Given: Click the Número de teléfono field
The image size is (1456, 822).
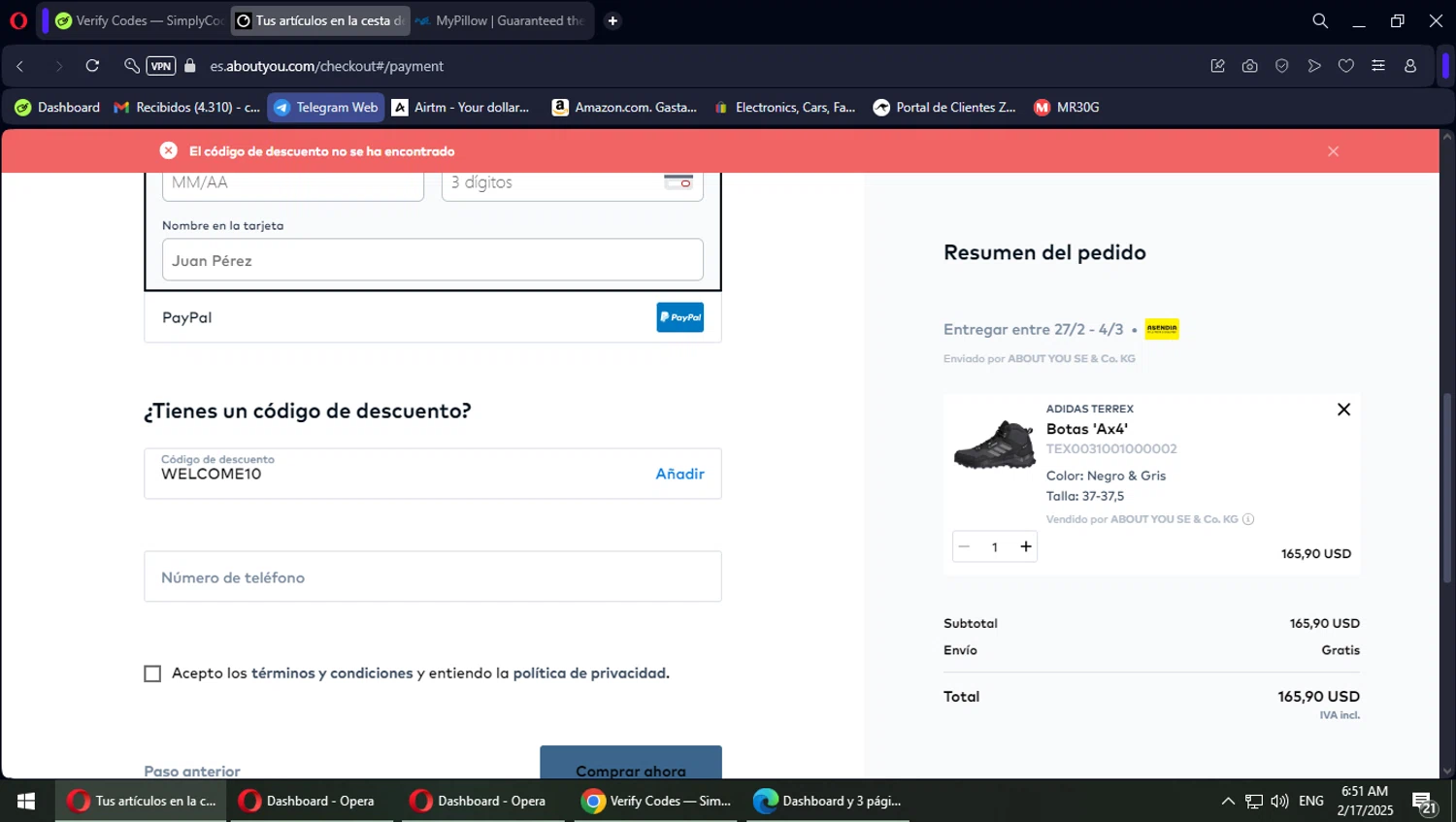Looking at the screenshot, I should click(x=433, y=576).
